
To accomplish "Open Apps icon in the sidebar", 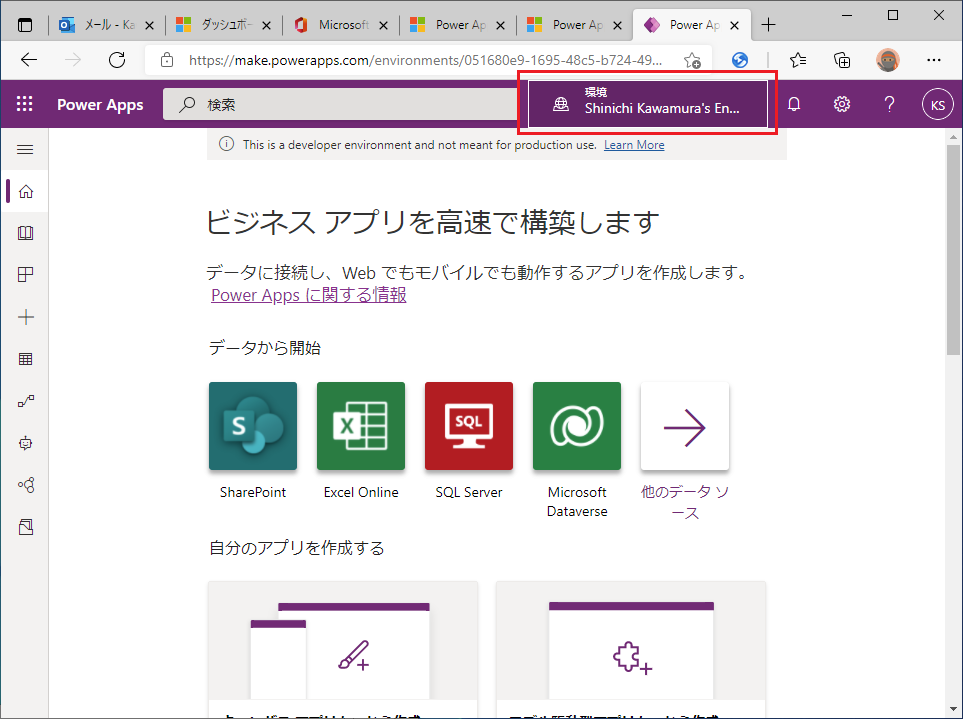I will click(26, 274).
